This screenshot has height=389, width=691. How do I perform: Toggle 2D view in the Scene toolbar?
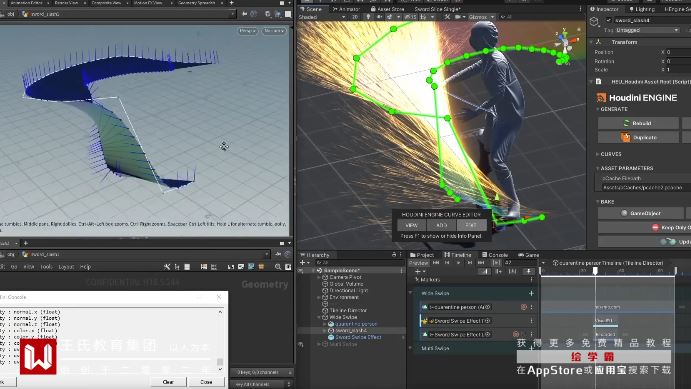pyautogui.click(x=355, y=17)
